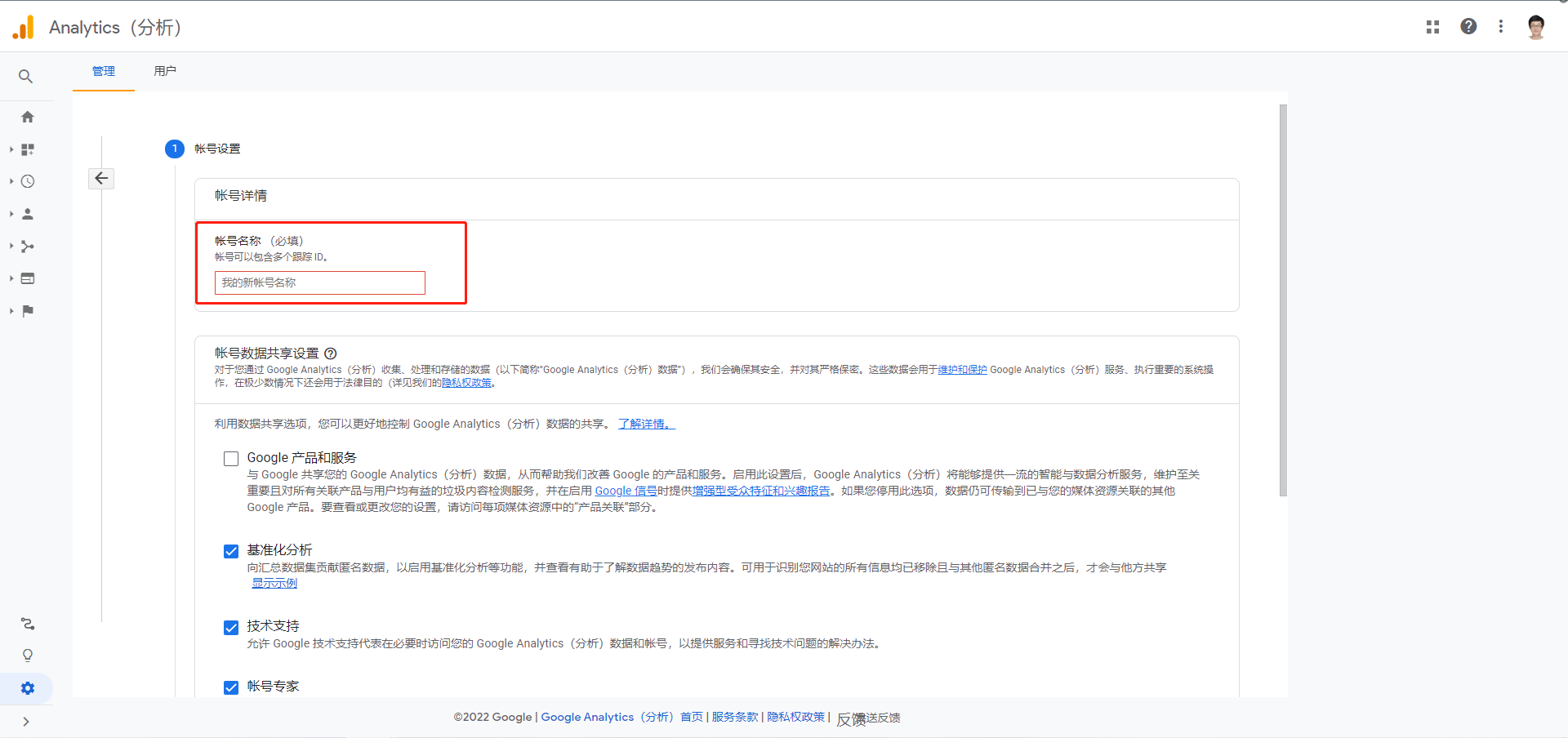The width and height of the screenshot is (1568, 738).
Task: Open the 增强型受众特征和兴趣报告 link
Action: coord(761,491)
